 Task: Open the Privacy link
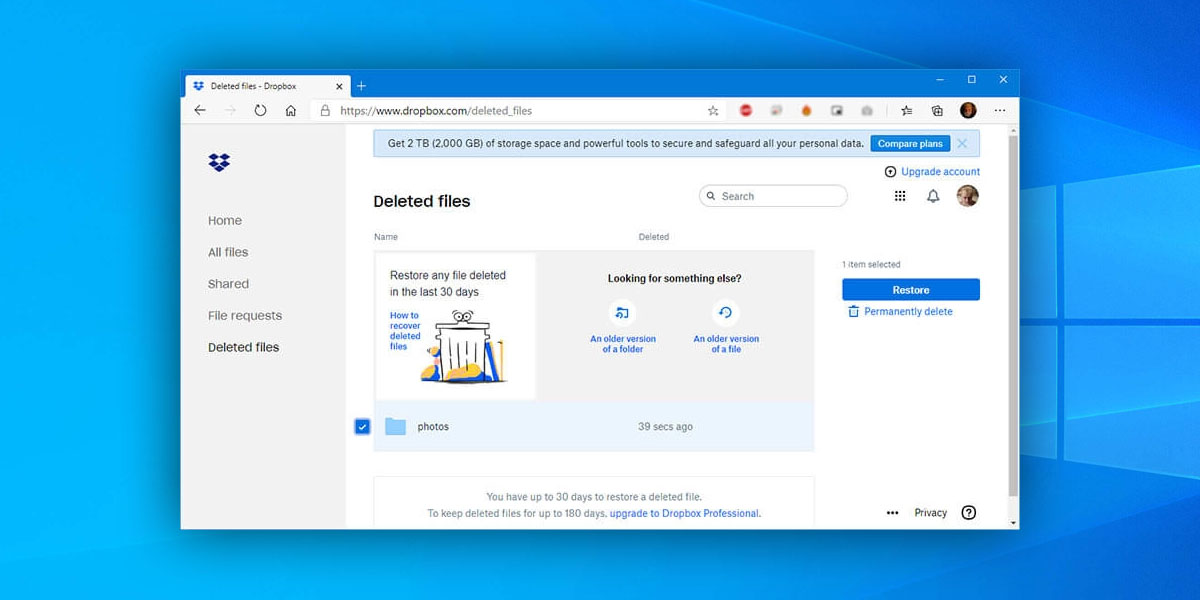930,513
